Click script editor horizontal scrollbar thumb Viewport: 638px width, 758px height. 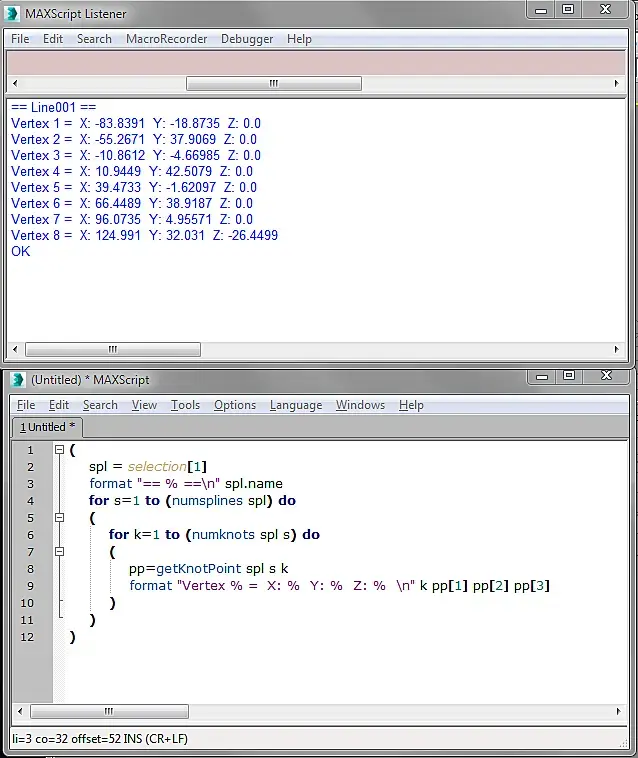pos(109,711)
